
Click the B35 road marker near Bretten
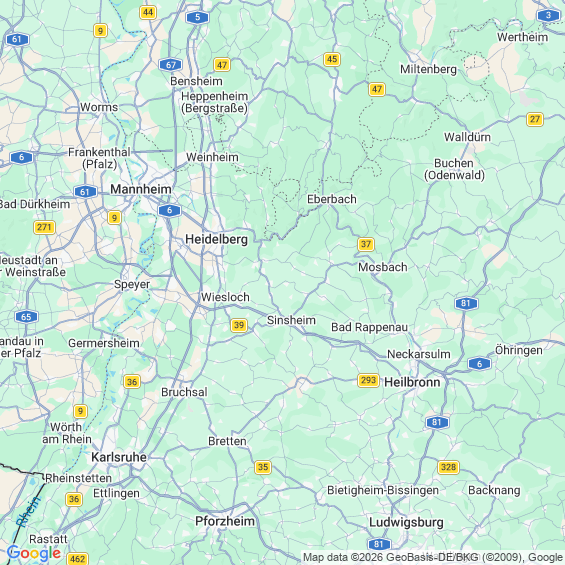263,467
